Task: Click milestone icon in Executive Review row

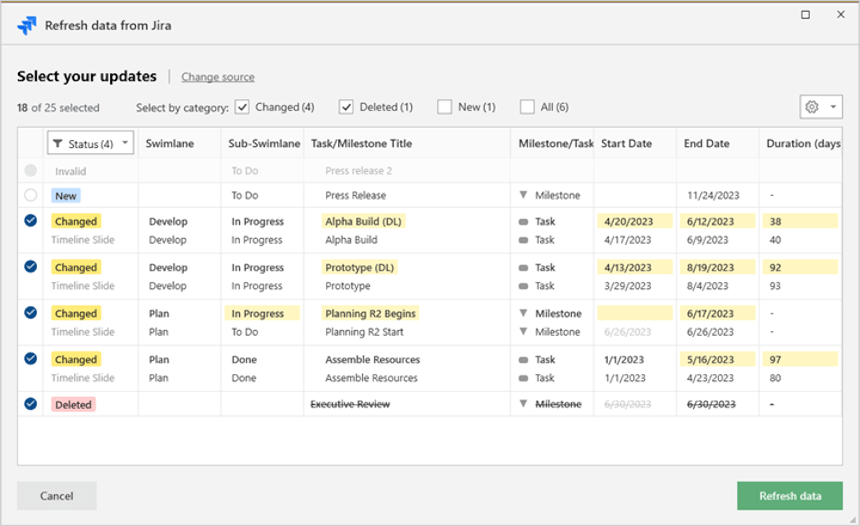Action: 523,405
